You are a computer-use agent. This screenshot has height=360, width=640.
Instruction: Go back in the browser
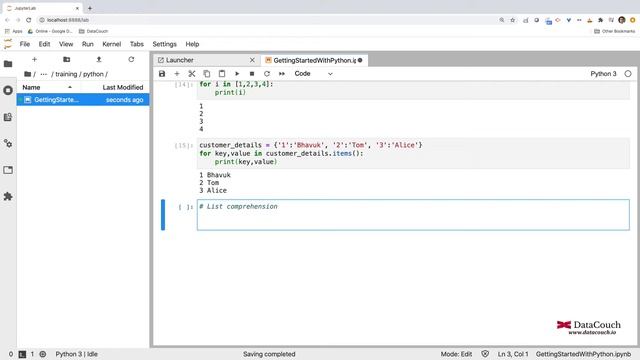point(7,20)
